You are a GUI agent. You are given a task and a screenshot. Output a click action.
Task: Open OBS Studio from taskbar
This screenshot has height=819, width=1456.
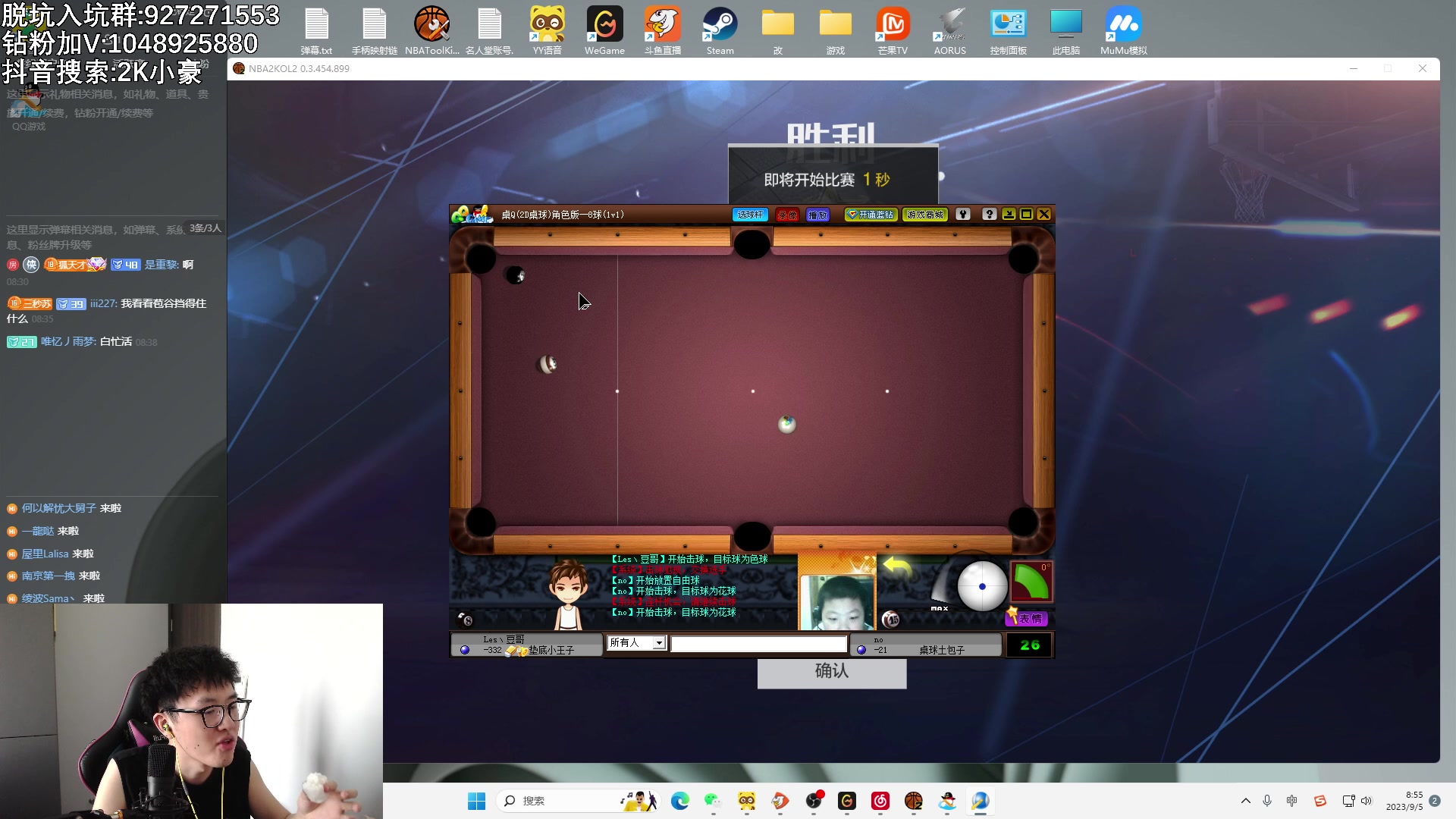coord(814,801)
